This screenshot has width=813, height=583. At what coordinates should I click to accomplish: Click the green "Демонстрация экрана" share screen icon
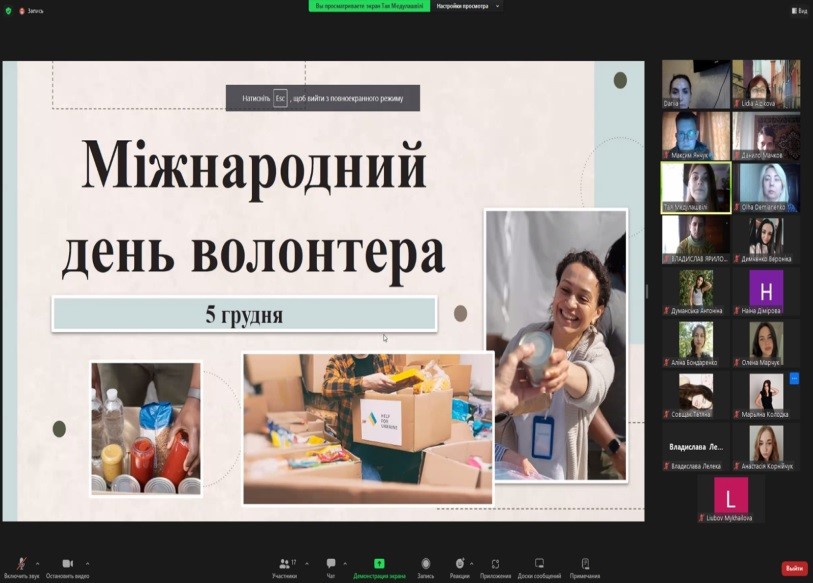click(379, 564)
